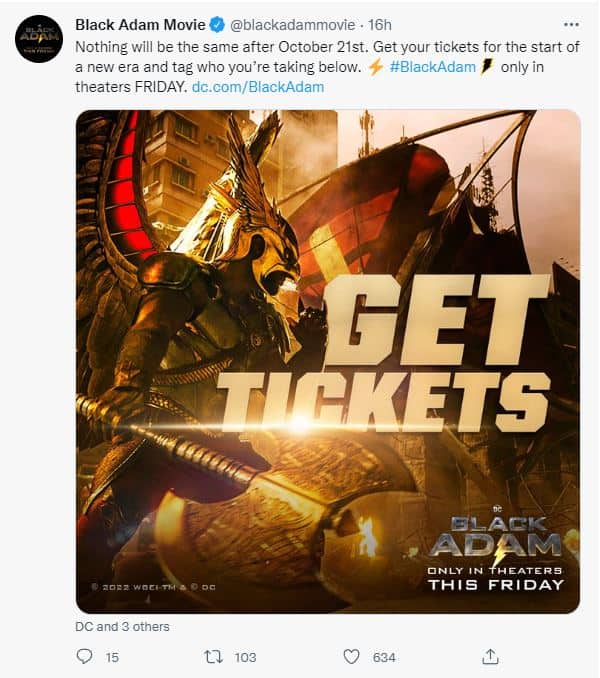Click the like count 634
The width and height of the screenshot is (600, 678).
[384, 658]
